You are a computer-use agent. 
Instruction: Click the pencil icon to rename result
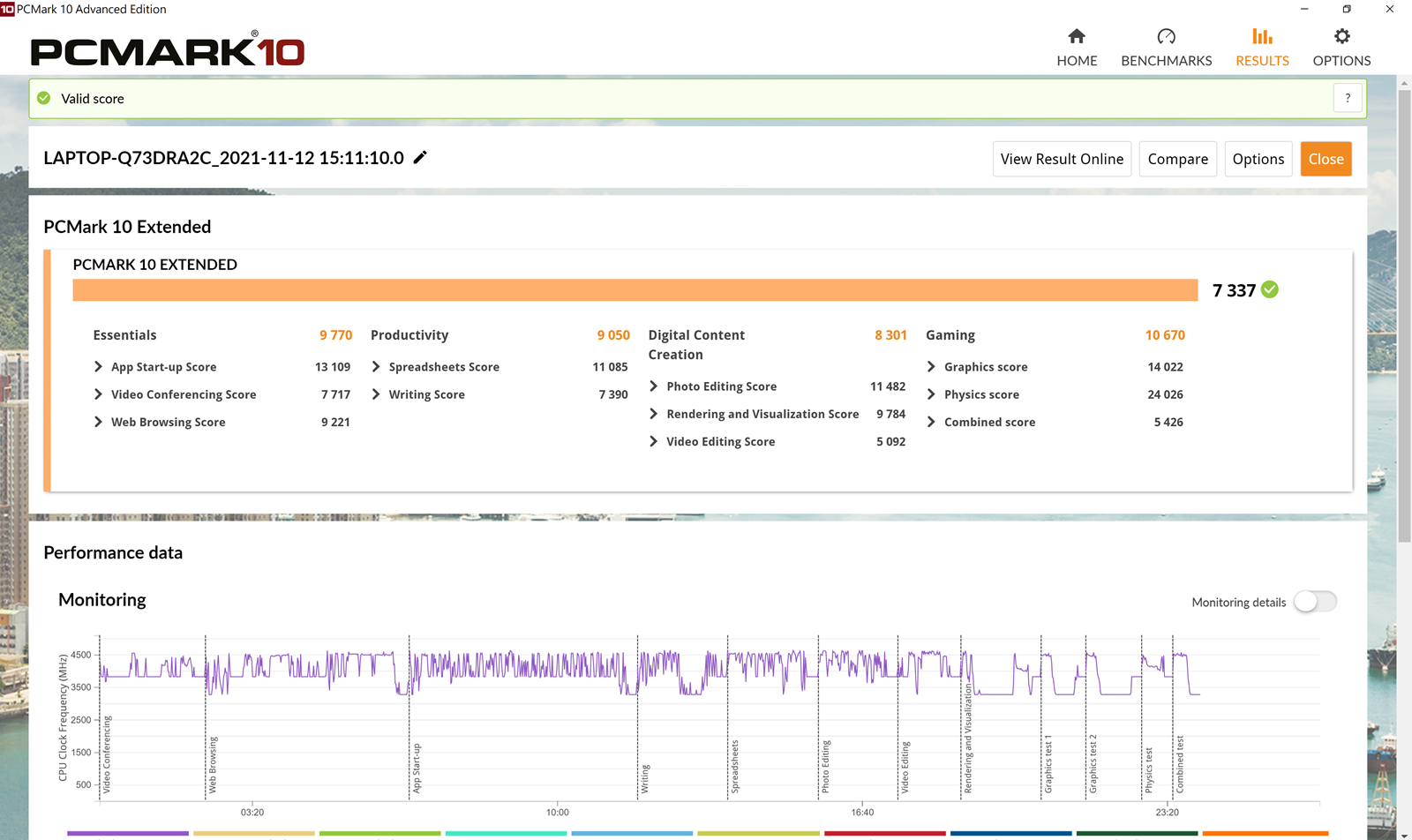click(421, 158)
